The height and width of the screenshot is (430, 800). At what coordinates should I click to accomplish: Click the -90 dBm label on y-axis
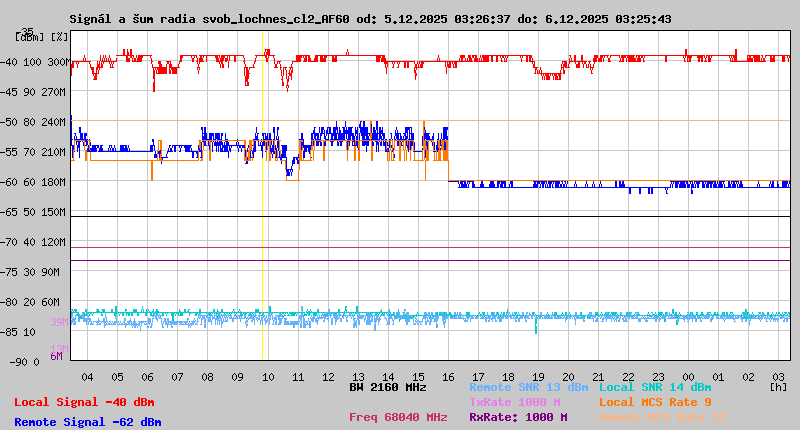[x=31, y=362]
